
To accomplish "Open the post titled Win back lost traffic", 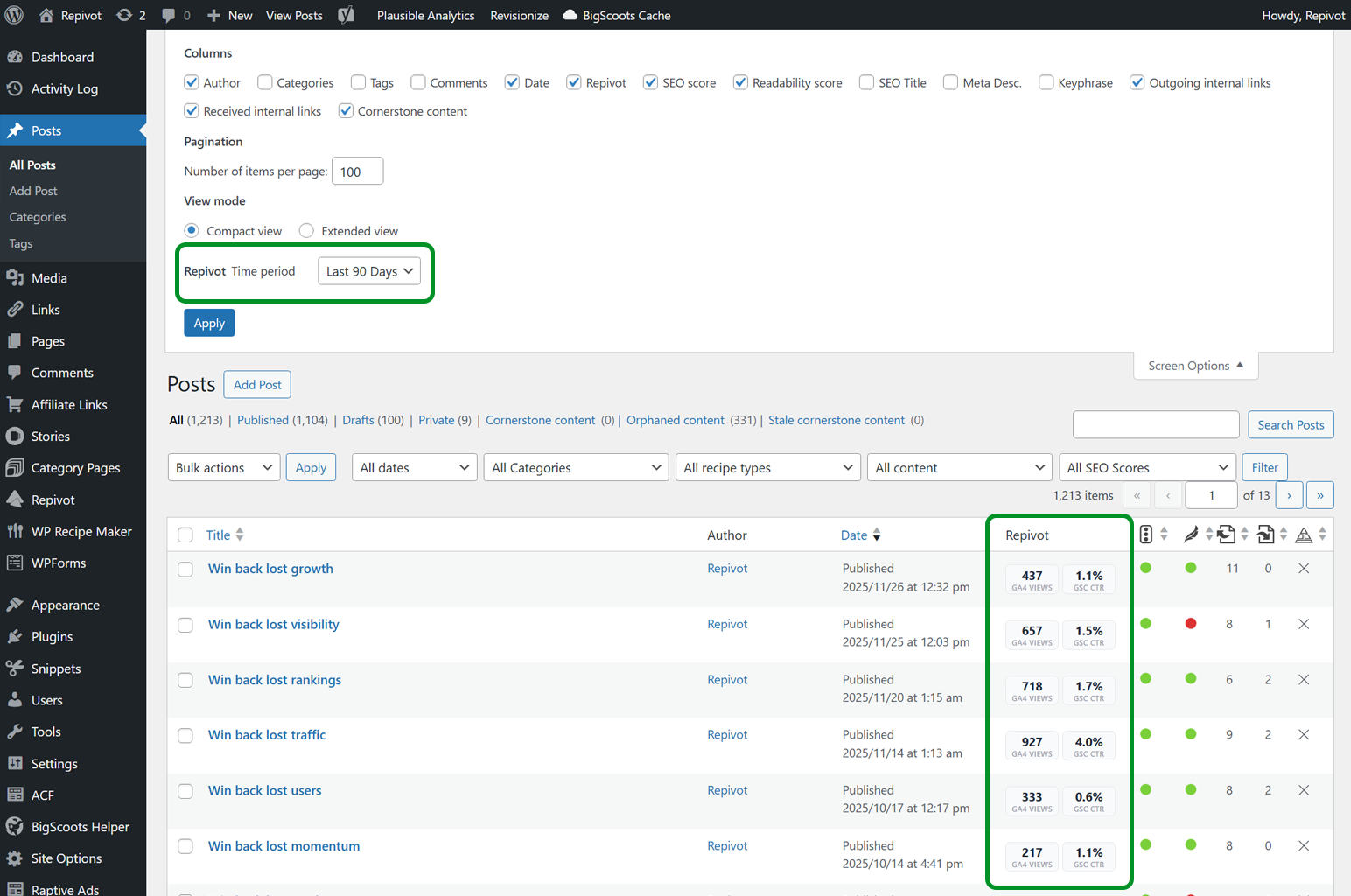I will 266,734.
